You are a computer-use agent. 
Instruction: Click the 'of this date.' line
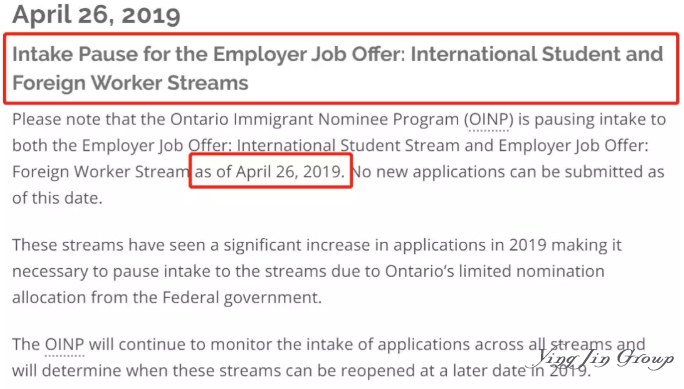pyautogui.click(x=57, y=198)
